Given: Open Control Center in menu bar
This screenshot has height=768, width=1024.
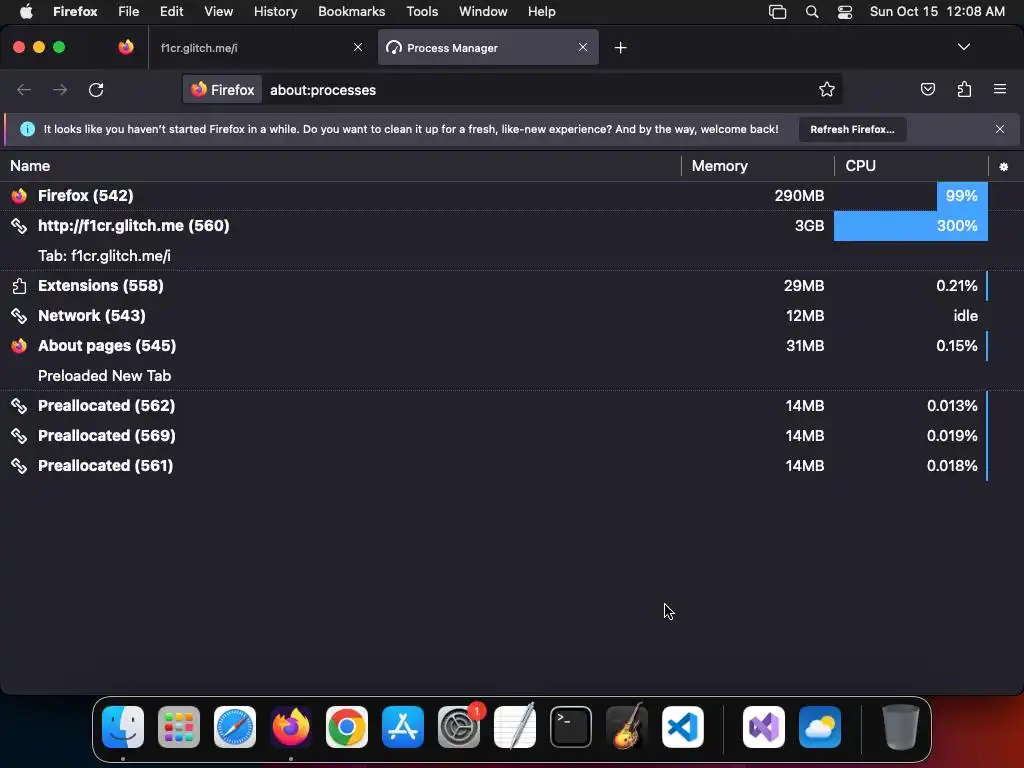Looking at the screenshot, I should tap(845, 12).
